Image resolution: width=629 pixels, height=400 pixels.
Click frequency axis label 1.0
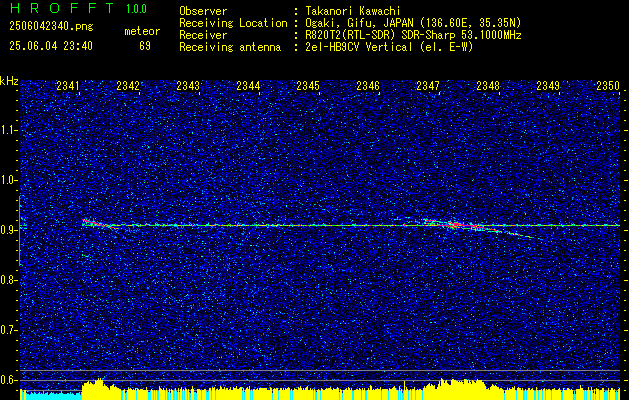pyautogui.click(x=8, y=180)
